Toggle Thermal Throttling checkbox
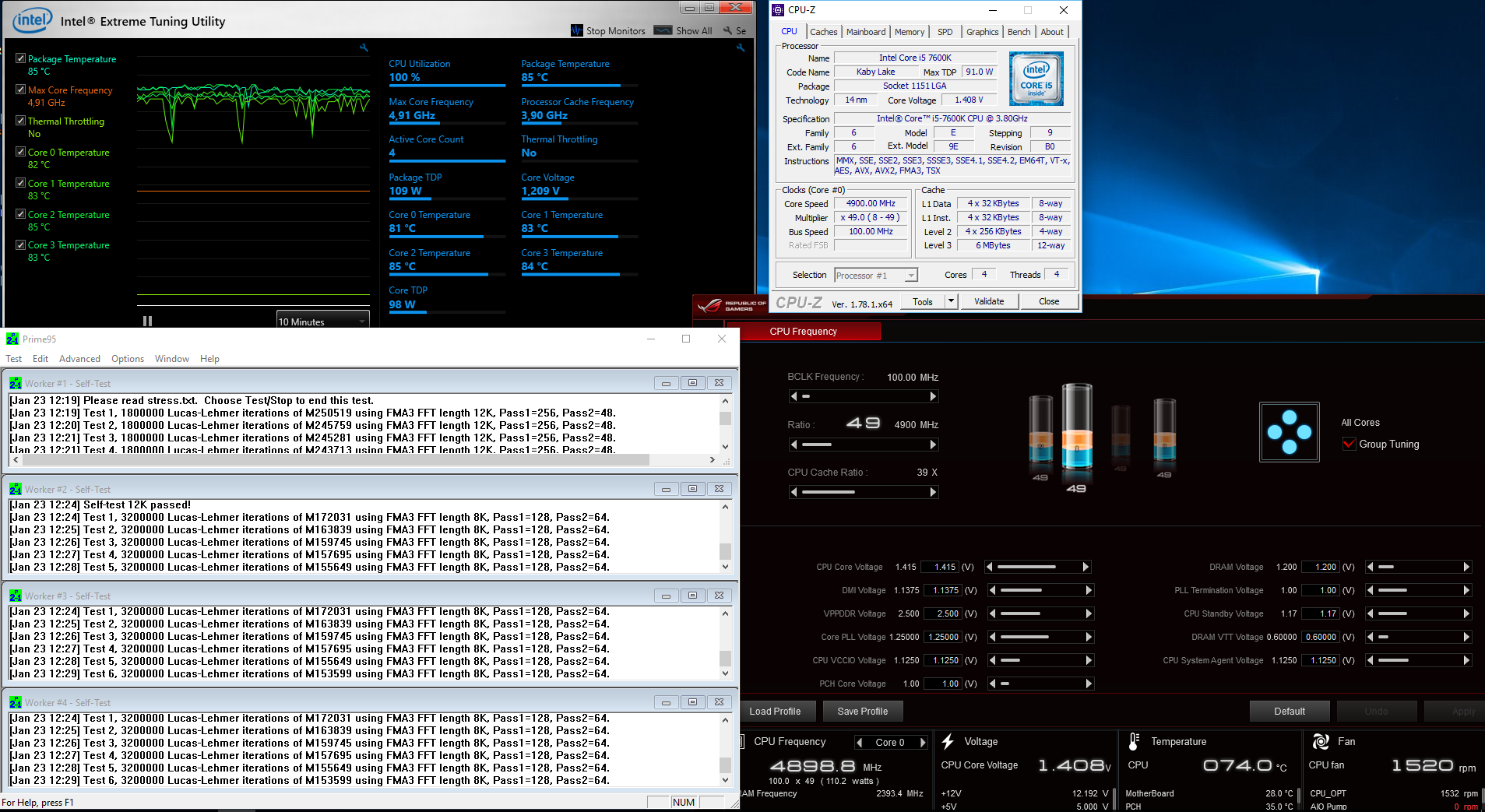The width and height of the screenshot is (1485, 812). pos(20,121)
